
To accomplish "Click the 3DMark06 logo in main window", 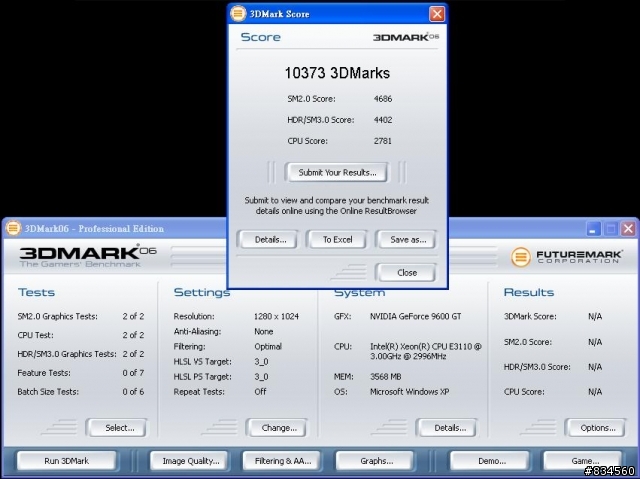I will [88, 256].
